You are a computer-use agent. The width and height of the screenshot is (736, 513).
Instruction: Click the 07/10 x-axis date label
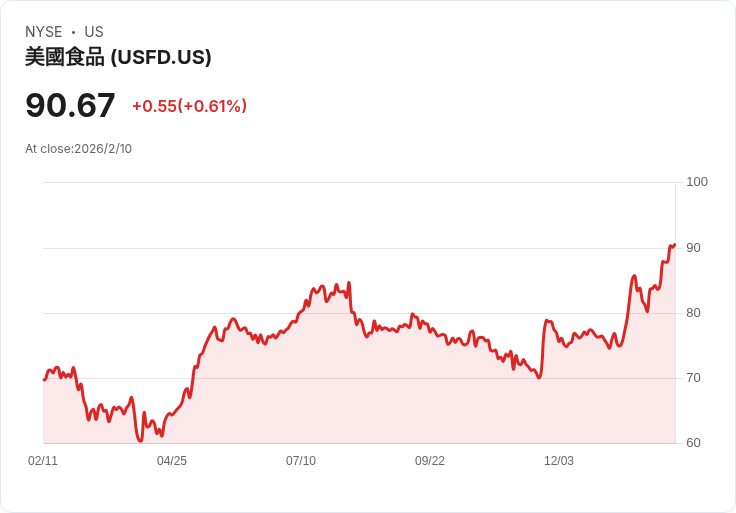tap(301, 461)
